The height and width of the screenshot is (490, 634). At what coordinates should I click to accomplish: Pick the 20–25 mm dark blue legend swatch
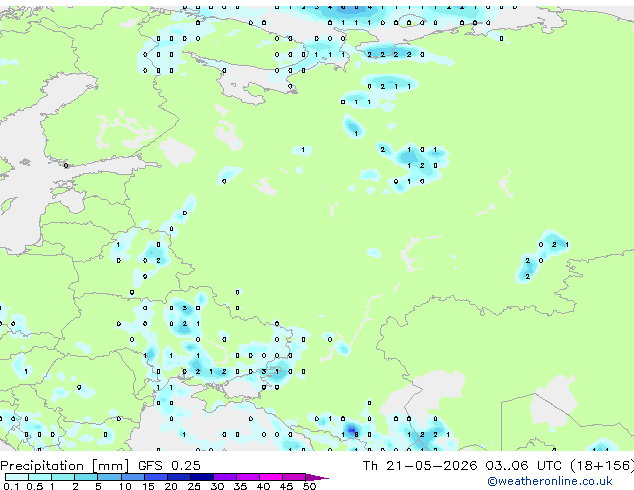[179, 477]
